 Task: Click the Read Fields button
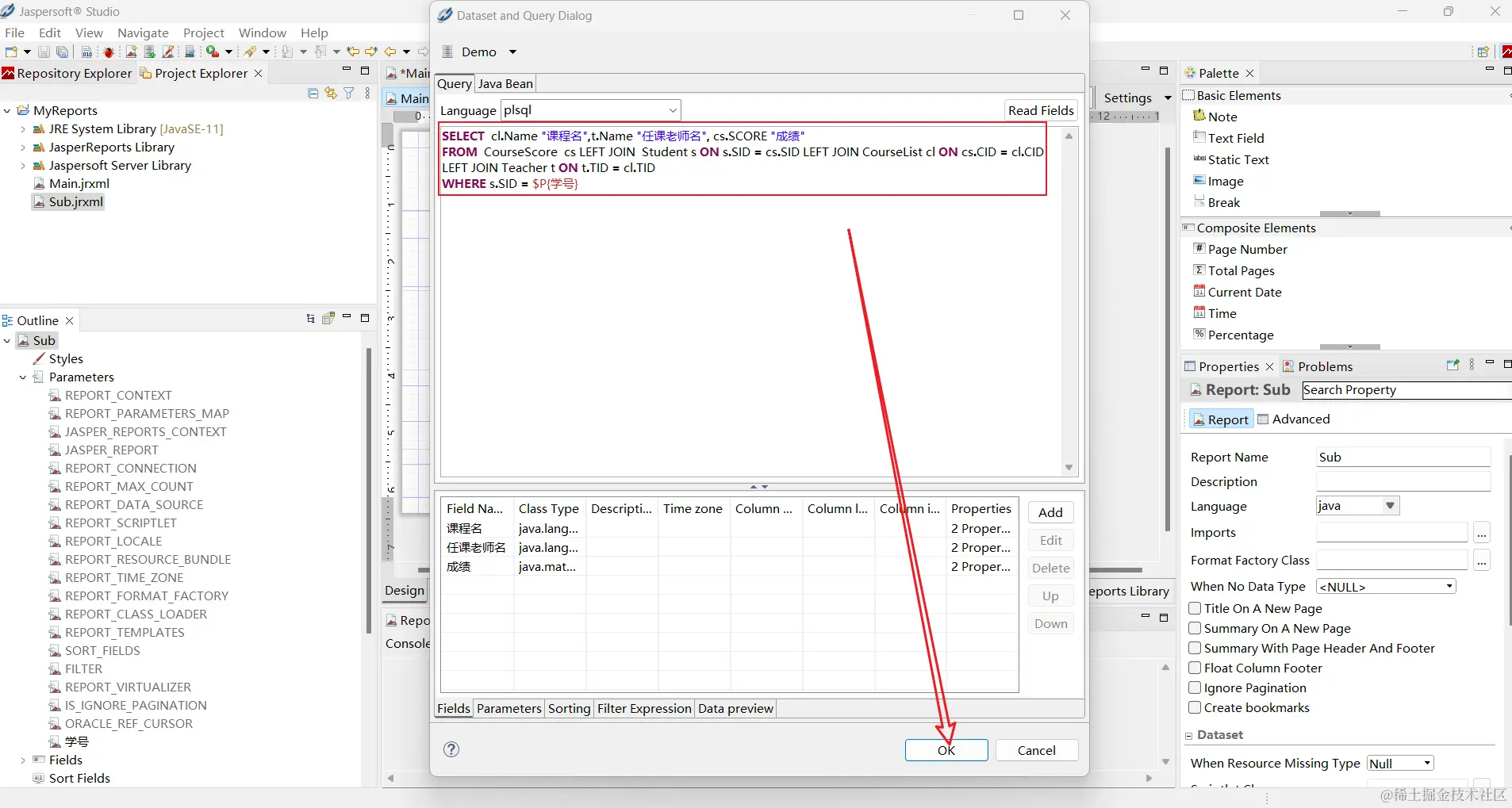coord(1041,111)
